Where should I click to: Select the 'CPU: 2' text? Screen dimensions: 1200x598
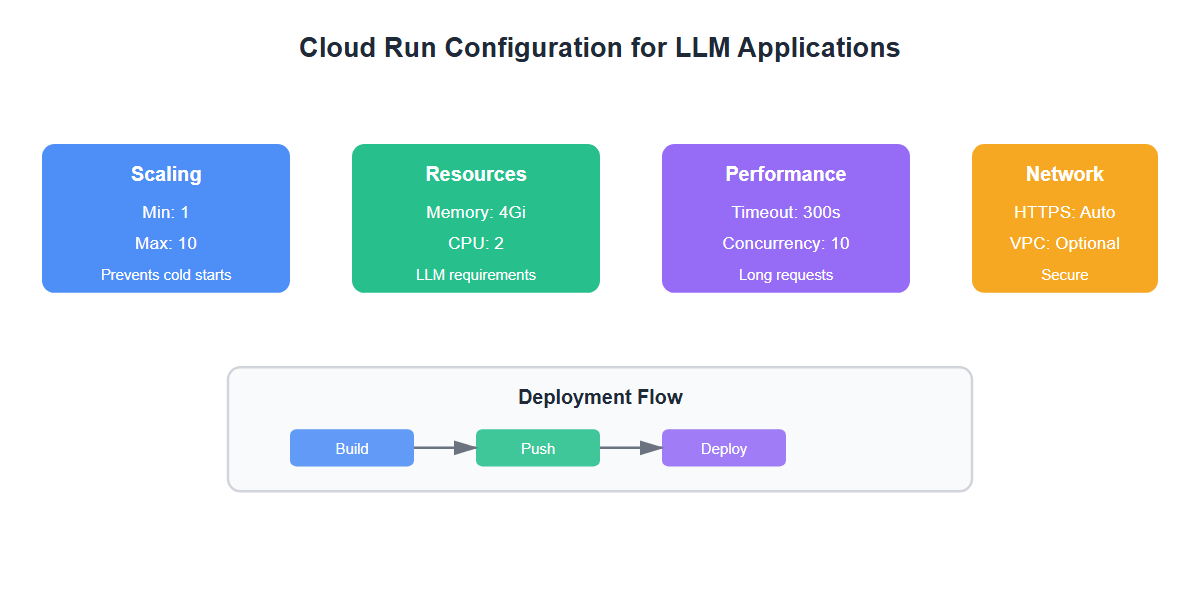click(x=476, y=243)
